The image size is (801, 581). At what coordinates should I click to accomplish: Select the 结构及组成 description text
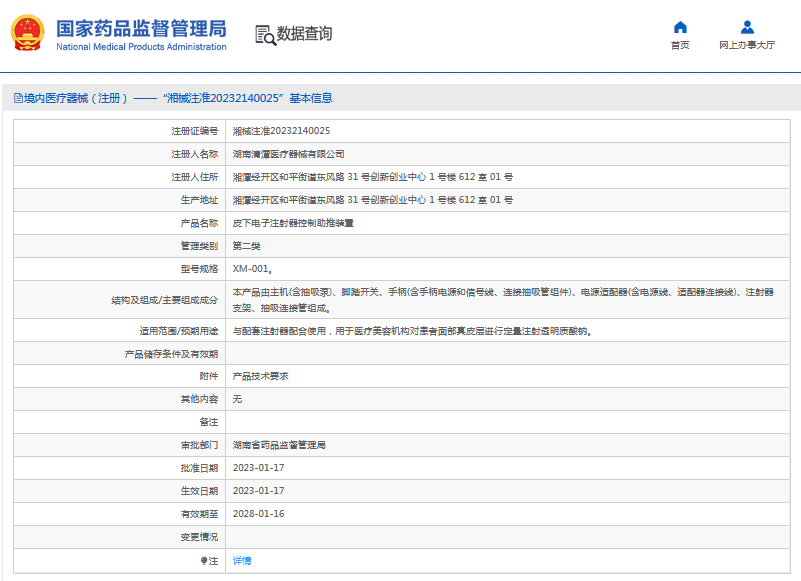click(503, 300)
